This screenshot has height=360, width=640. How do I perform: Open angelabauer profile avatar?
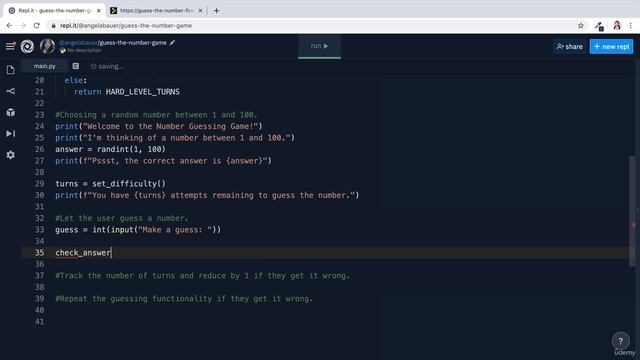47,46
